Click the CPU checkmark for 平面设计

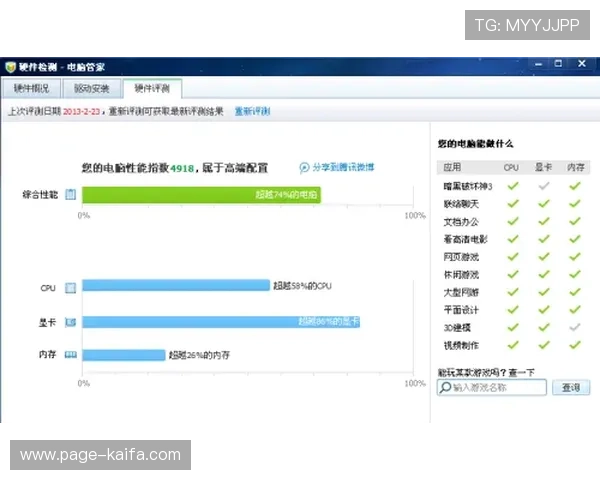point(513,310)
